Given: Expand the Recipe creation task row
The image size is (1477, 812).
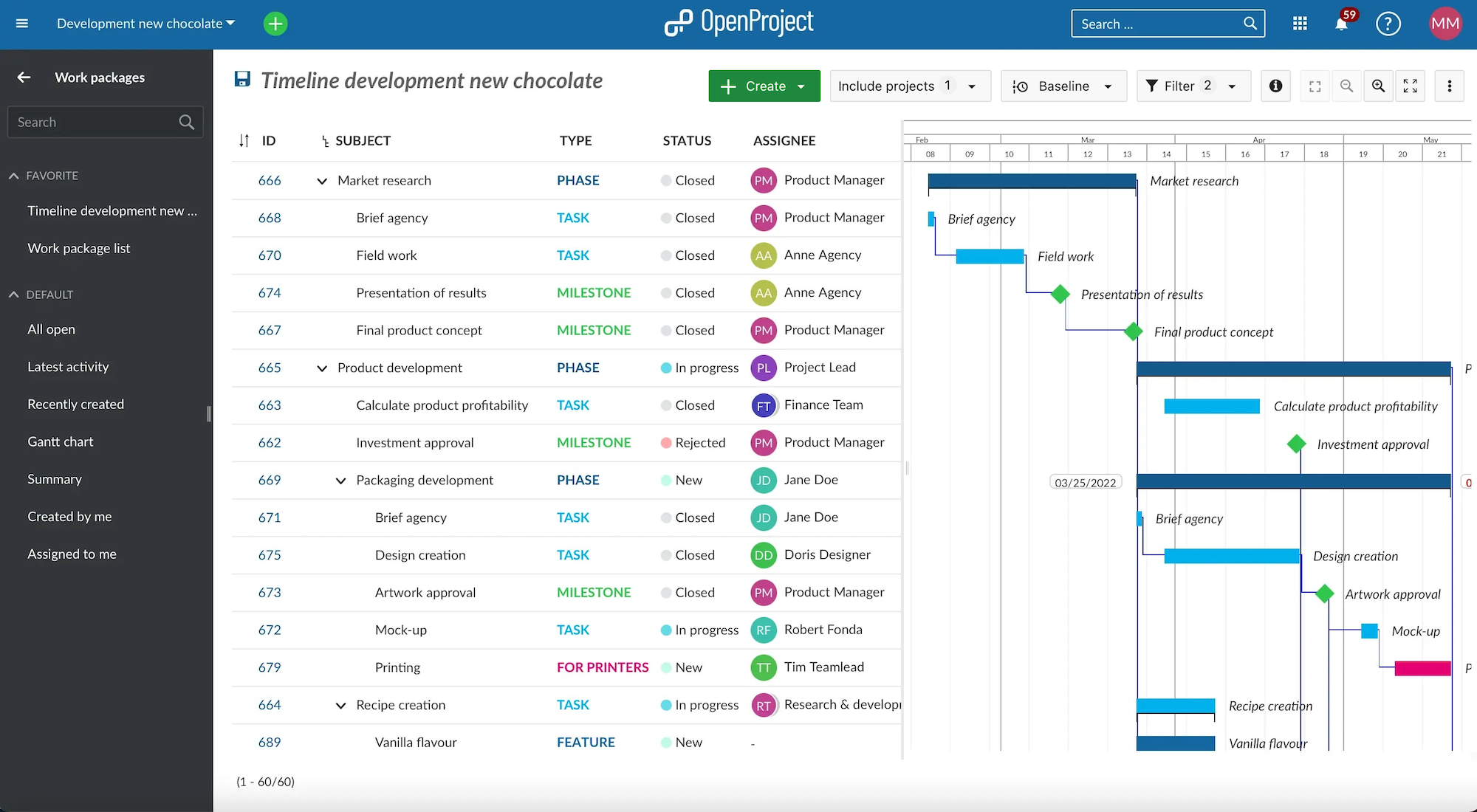Looking at the screenshot, I should pyautogui.click(x=340, y=705).
